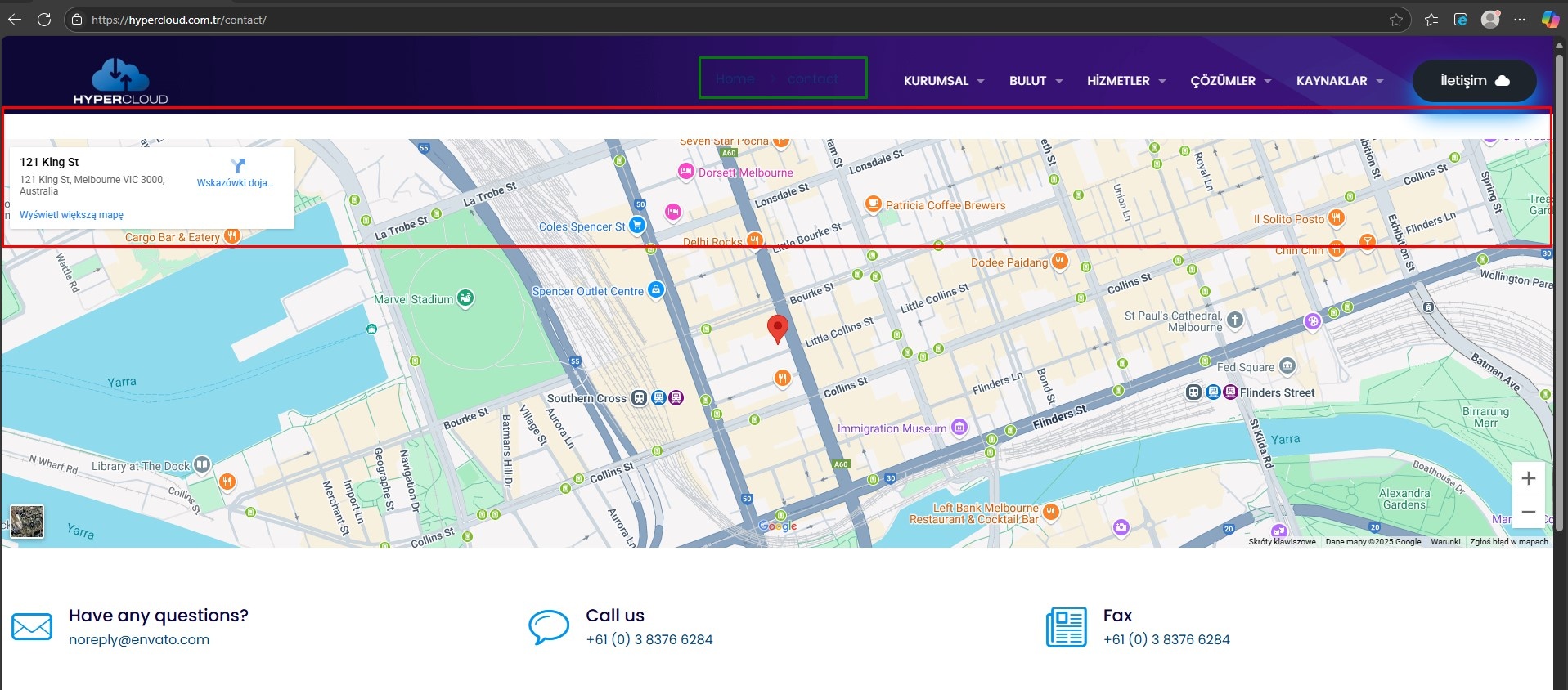1568x690 pixels.
Task: Click the red map pin marker
Action: coord(777,329)
